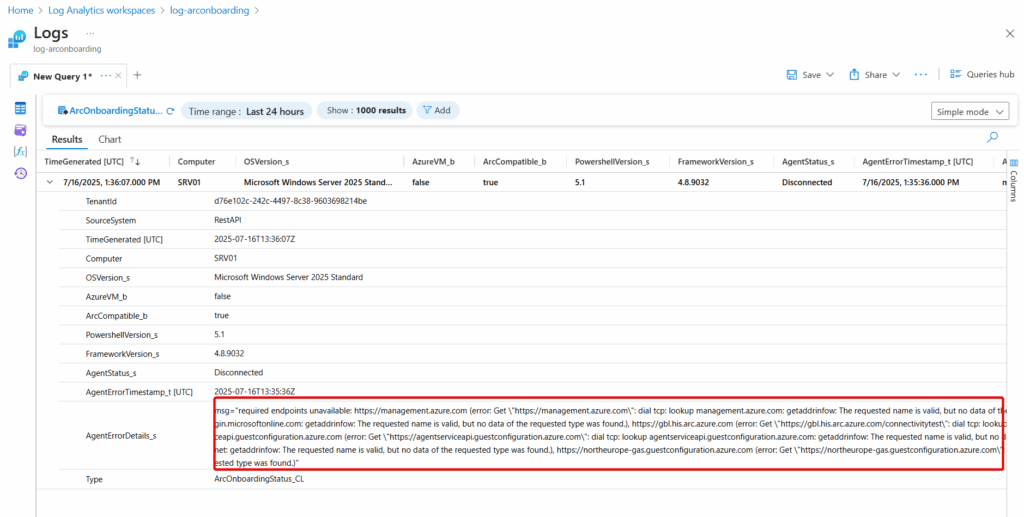Sort by TimeGenerated [UTC] column header
Screen dimensions: 1024x517
point(85,161)
